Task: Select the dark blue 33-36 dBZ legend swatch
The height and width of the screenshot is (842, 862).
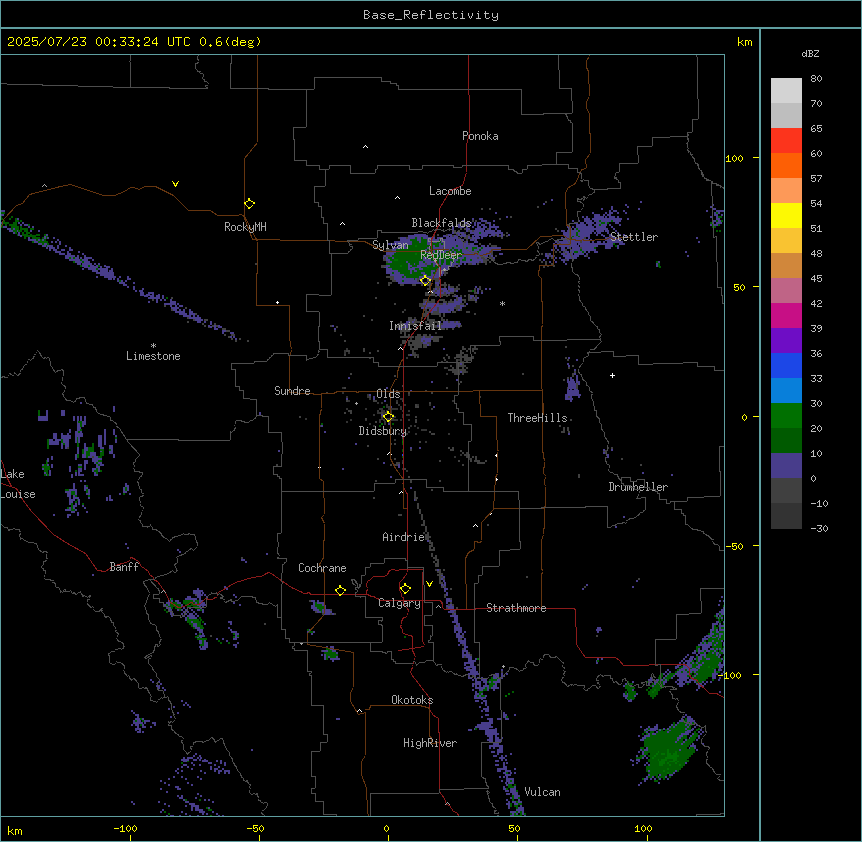Action: pos(786,365)
